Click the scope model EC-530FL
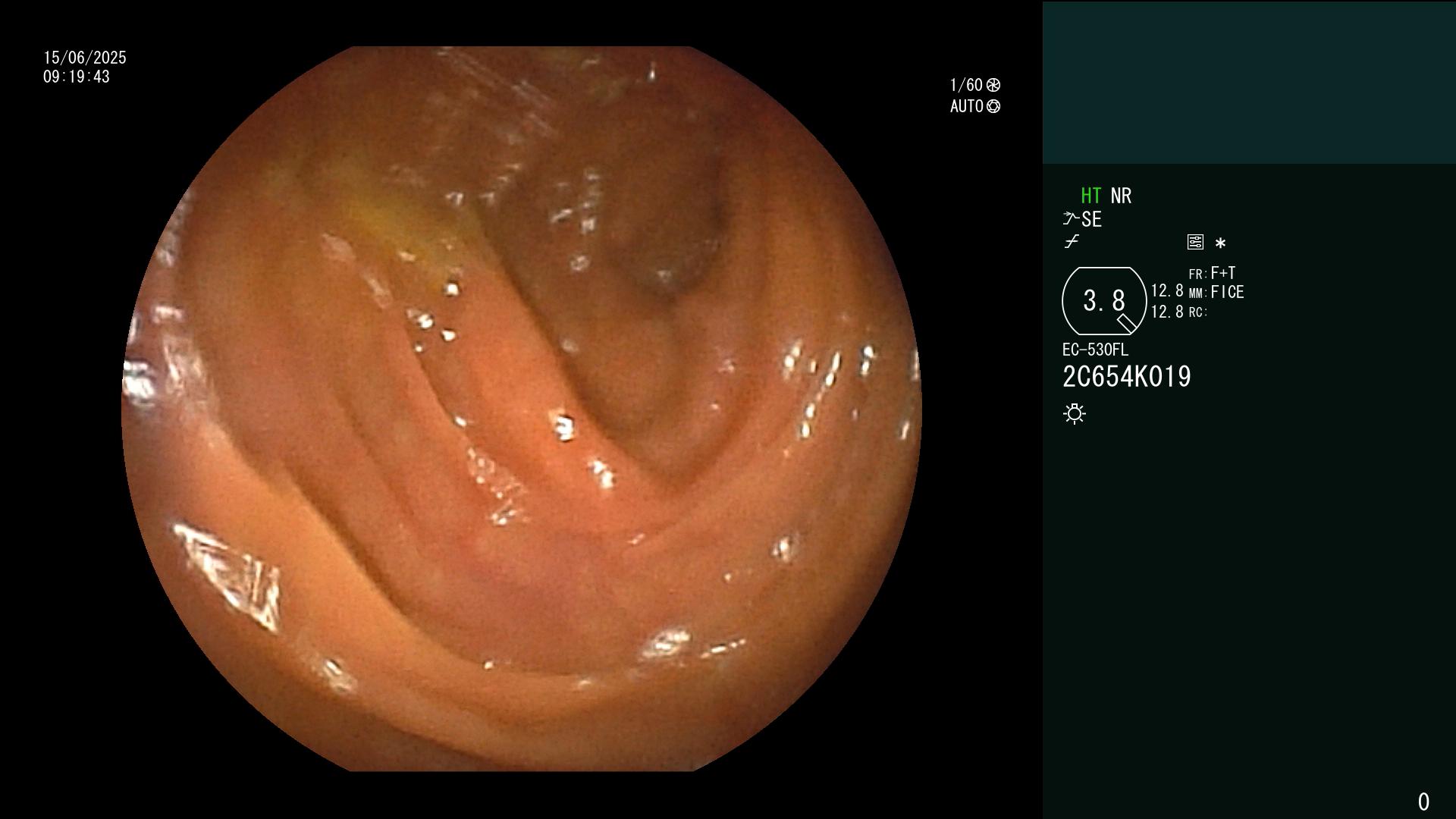This screenshot has height=819, width=1456. pyautogui.click(x=1095, y=350)
